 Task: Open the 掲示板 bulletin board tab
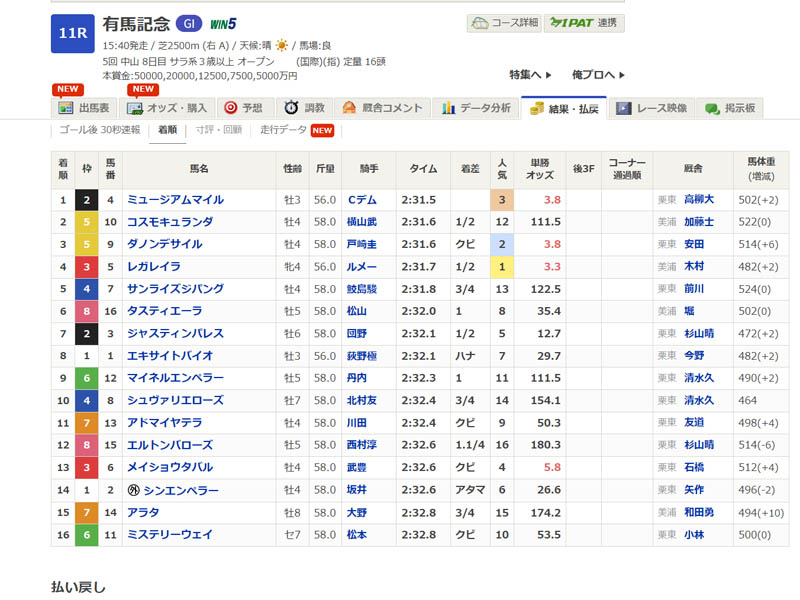(x=730, y=108)
